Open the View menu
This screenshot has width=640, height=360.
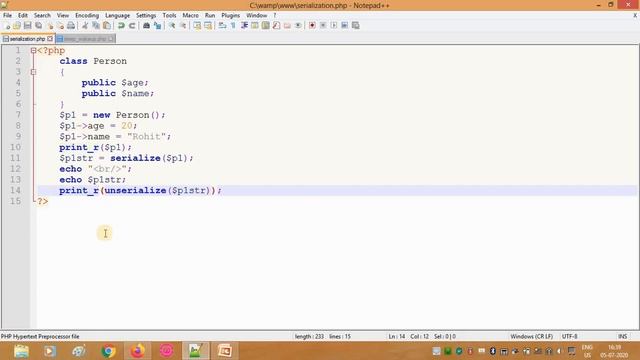pos(62,16)
